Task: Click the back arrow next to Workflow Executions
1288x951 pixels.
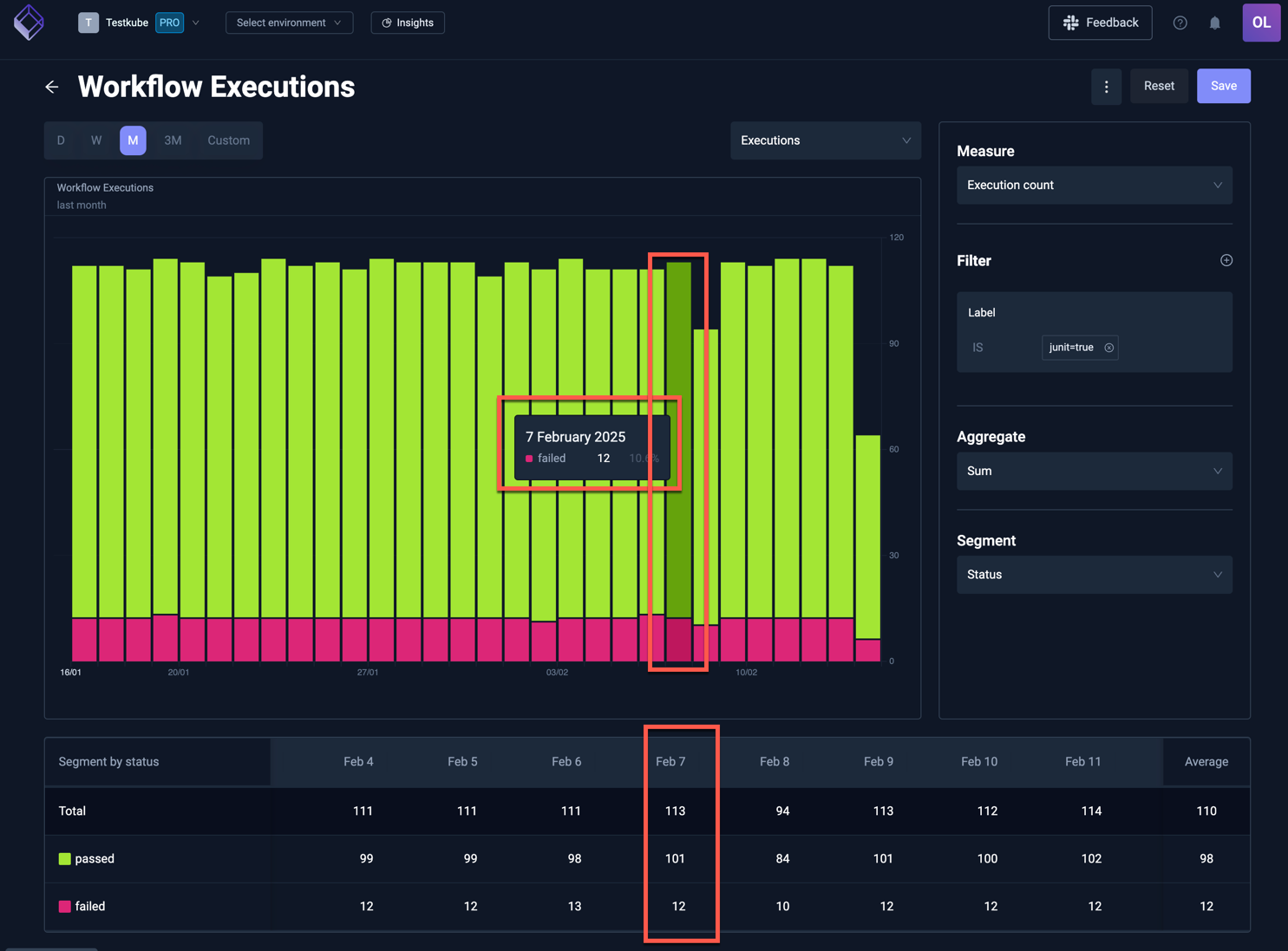Action: pos(51,87)
